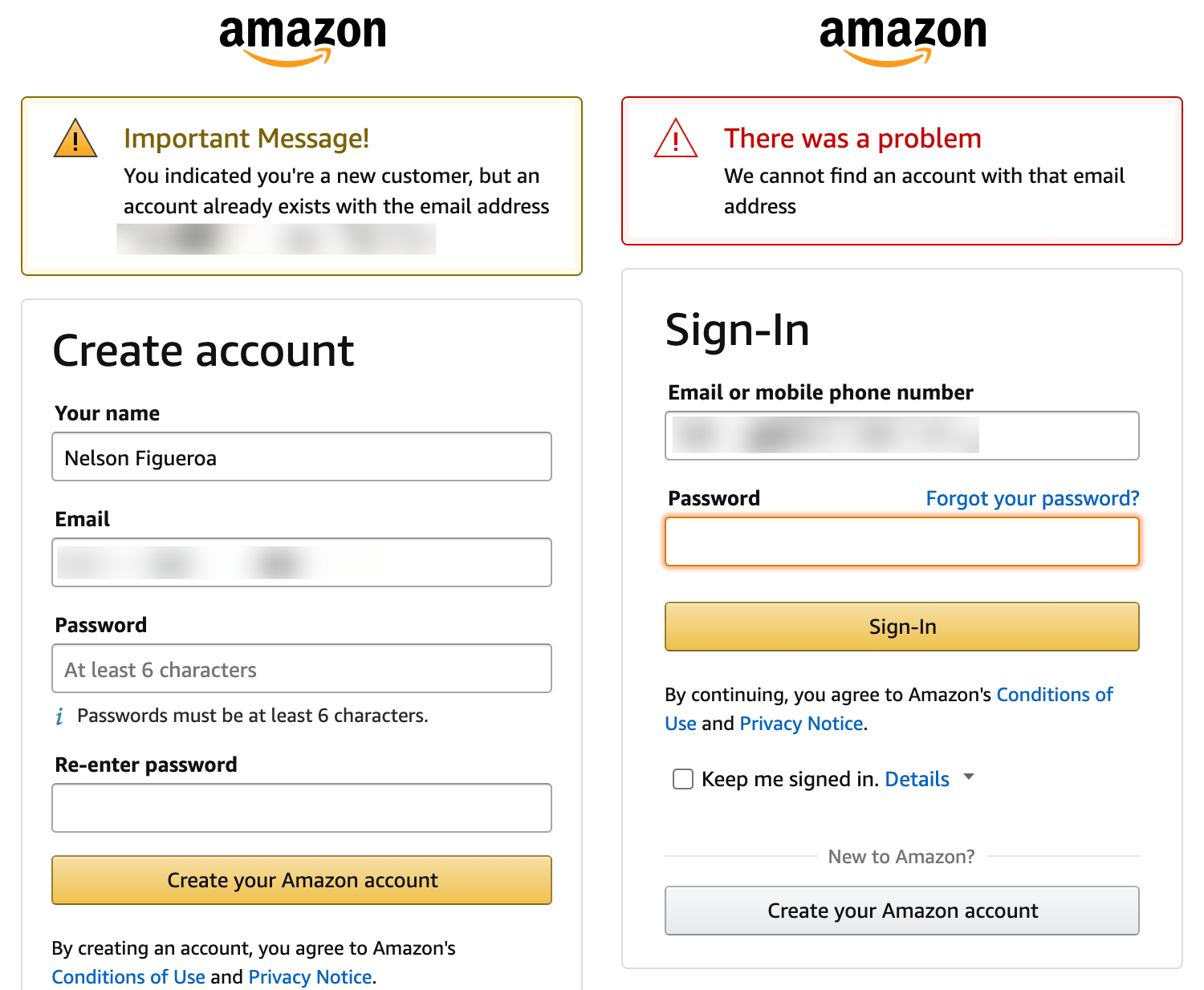Open Conditions of Use under Create account

(x=128, y=977)
